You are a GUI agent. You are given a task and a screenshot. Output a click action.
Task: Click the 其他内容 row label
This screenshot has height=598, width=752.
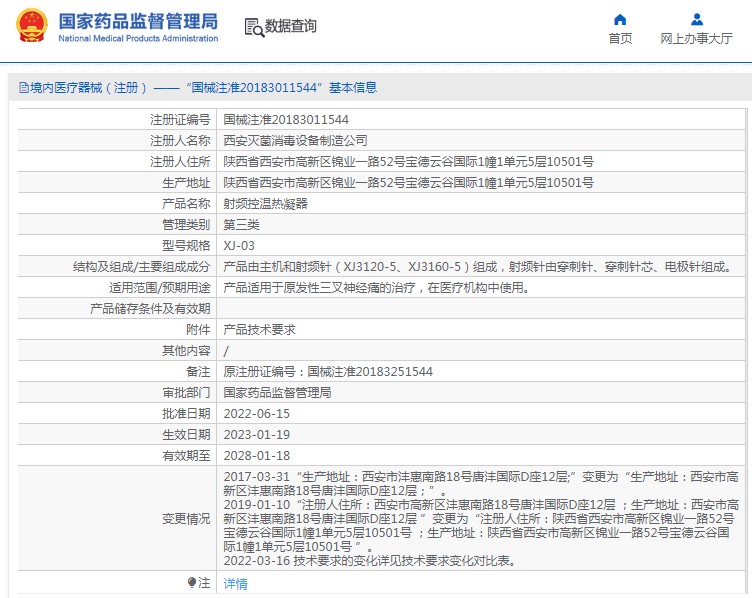pos(186,351)
